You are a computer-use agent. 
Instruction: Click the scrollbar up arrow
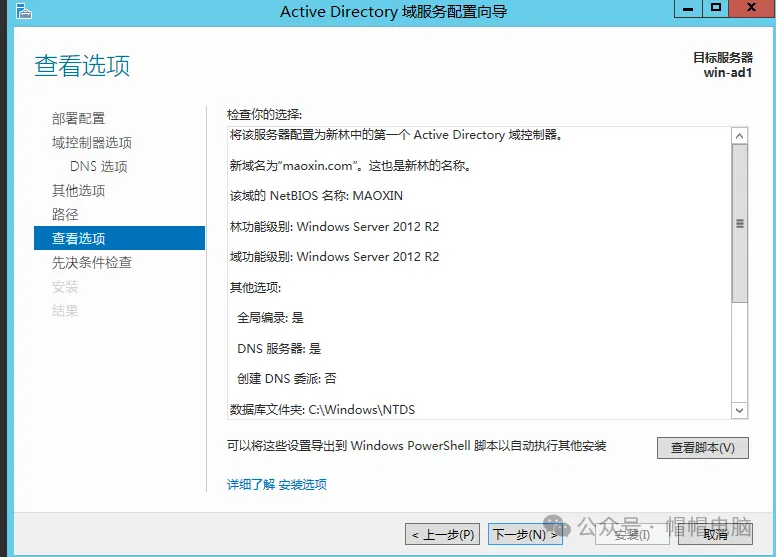point(740,136)
